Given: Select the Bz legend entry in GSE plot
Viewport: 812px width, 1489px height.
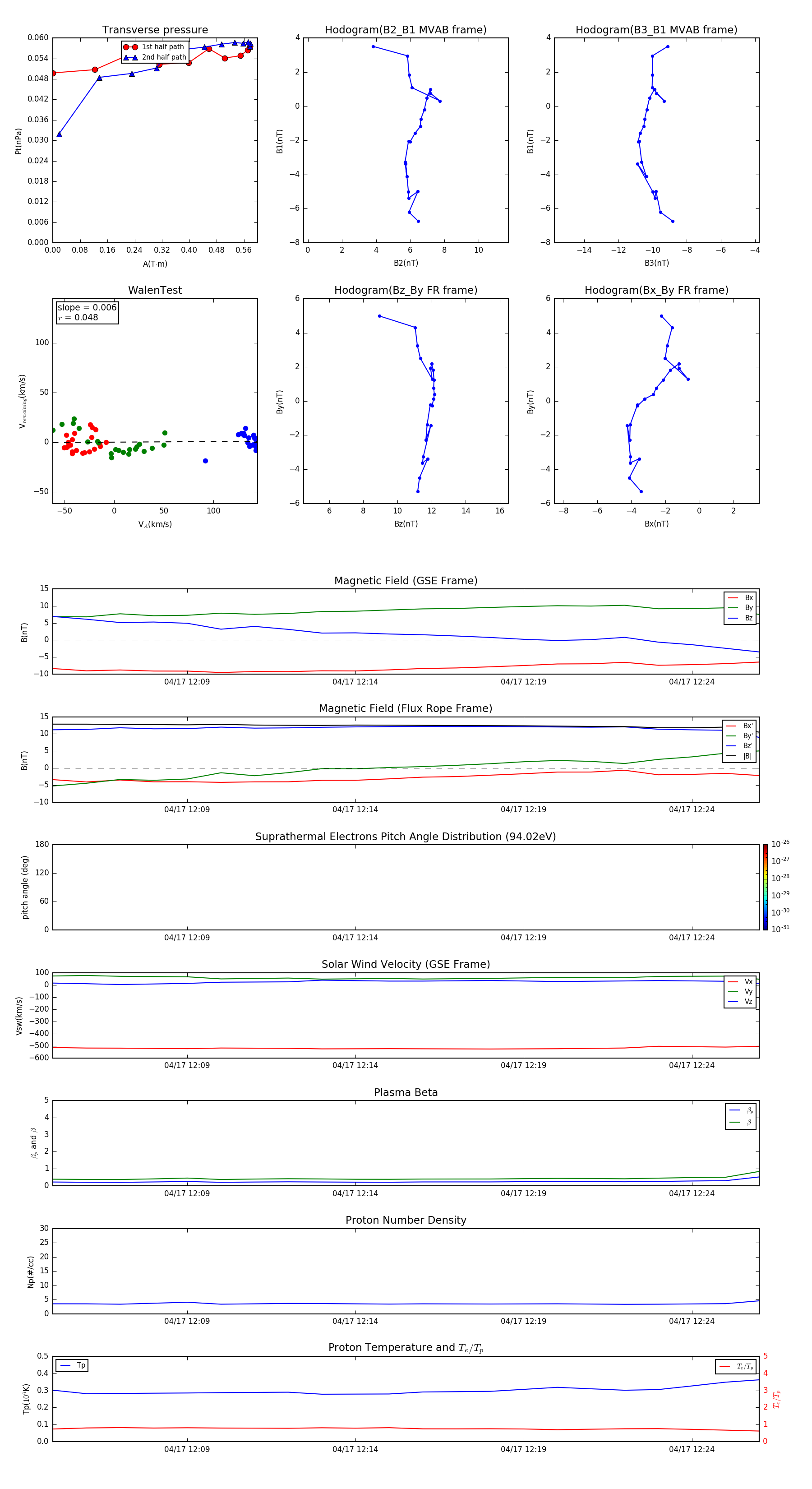Looking at the screenshot, I should click(x=740, y=618).
